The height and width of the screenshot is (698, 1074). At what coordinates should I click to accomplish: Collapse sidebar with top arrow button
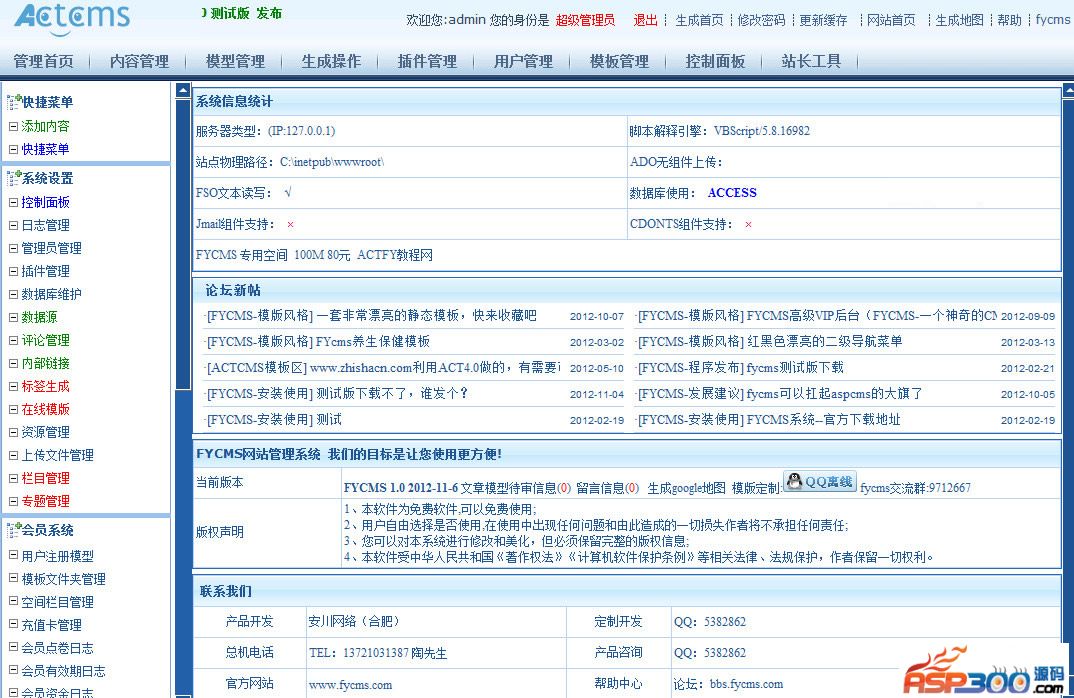(183, 90)
